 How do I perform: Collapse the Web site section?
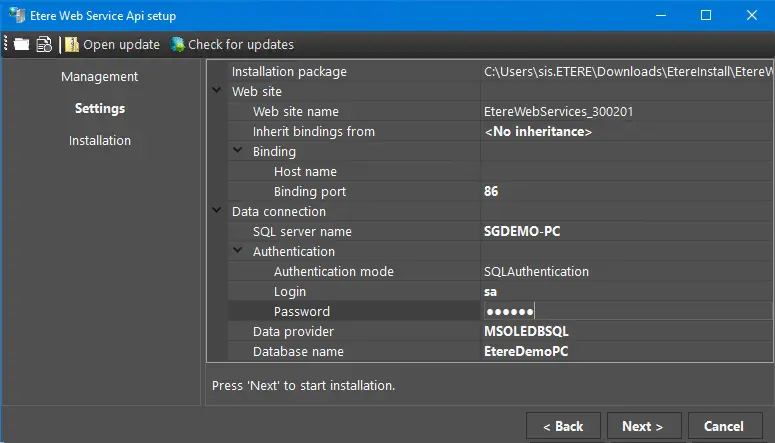218,91
